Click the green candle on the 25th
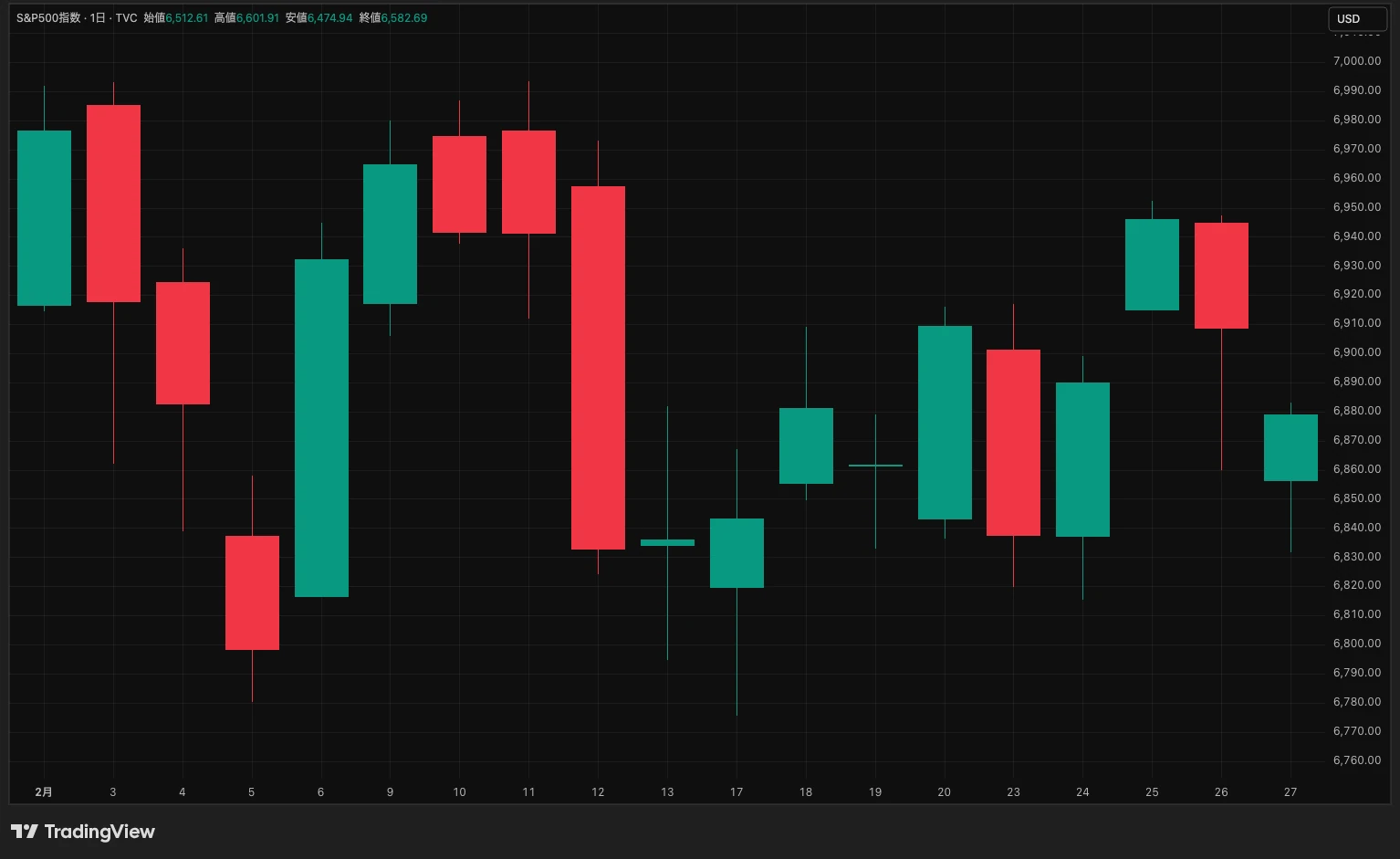The width and height of the screenshot is (1400, 859). point(1152,265)
